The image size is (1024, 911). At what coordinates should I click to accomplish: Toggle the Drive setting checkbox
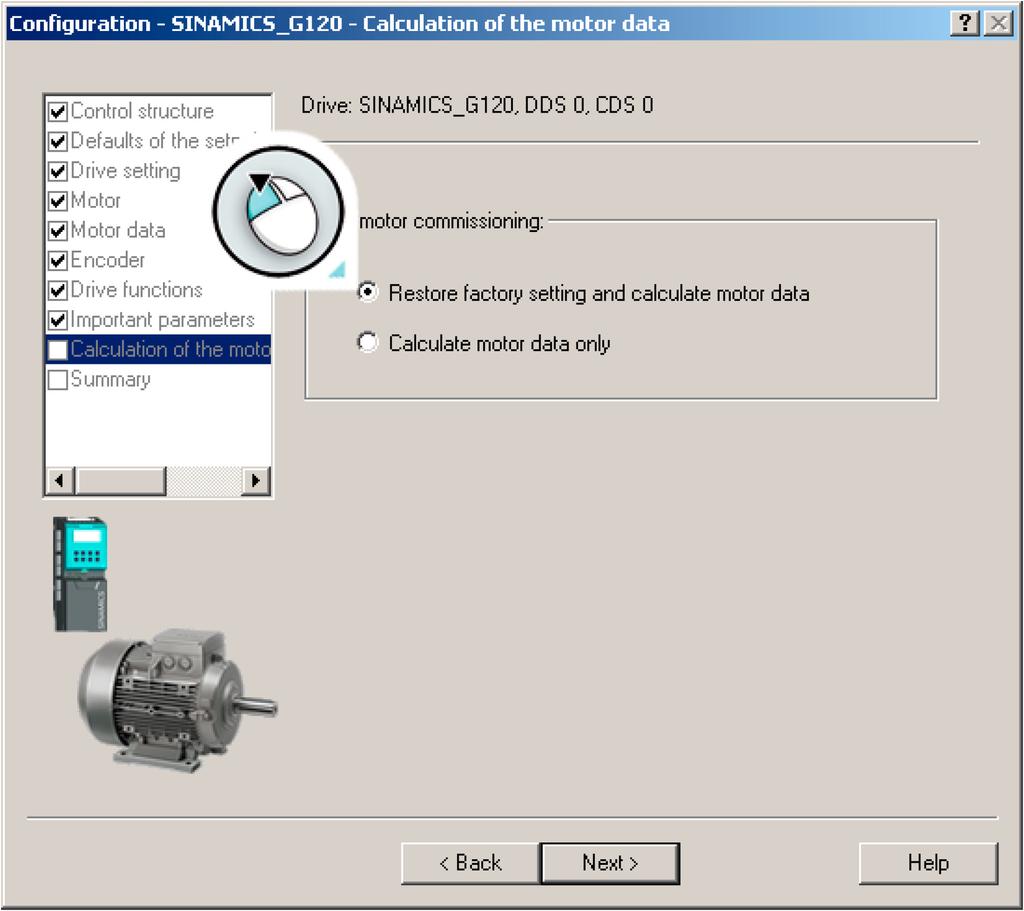pos(57,171)
